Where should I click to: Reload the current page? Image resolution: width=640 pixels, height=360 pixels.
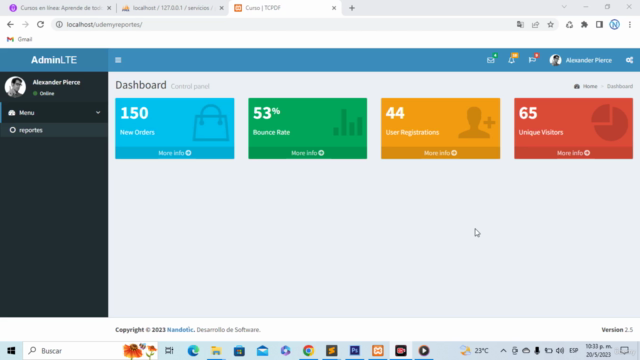pyautogui.click(x=40, y=24)
